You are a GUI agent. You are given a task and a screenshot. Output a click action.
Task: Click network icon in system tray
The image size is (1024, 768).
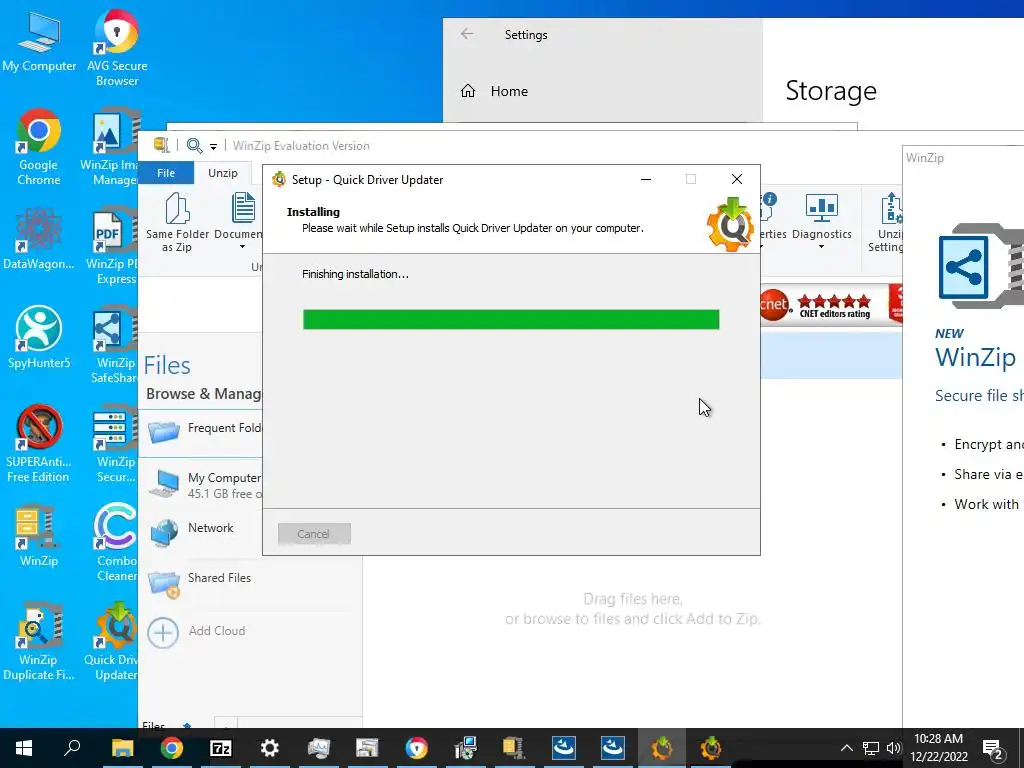(x=871, y=748)
